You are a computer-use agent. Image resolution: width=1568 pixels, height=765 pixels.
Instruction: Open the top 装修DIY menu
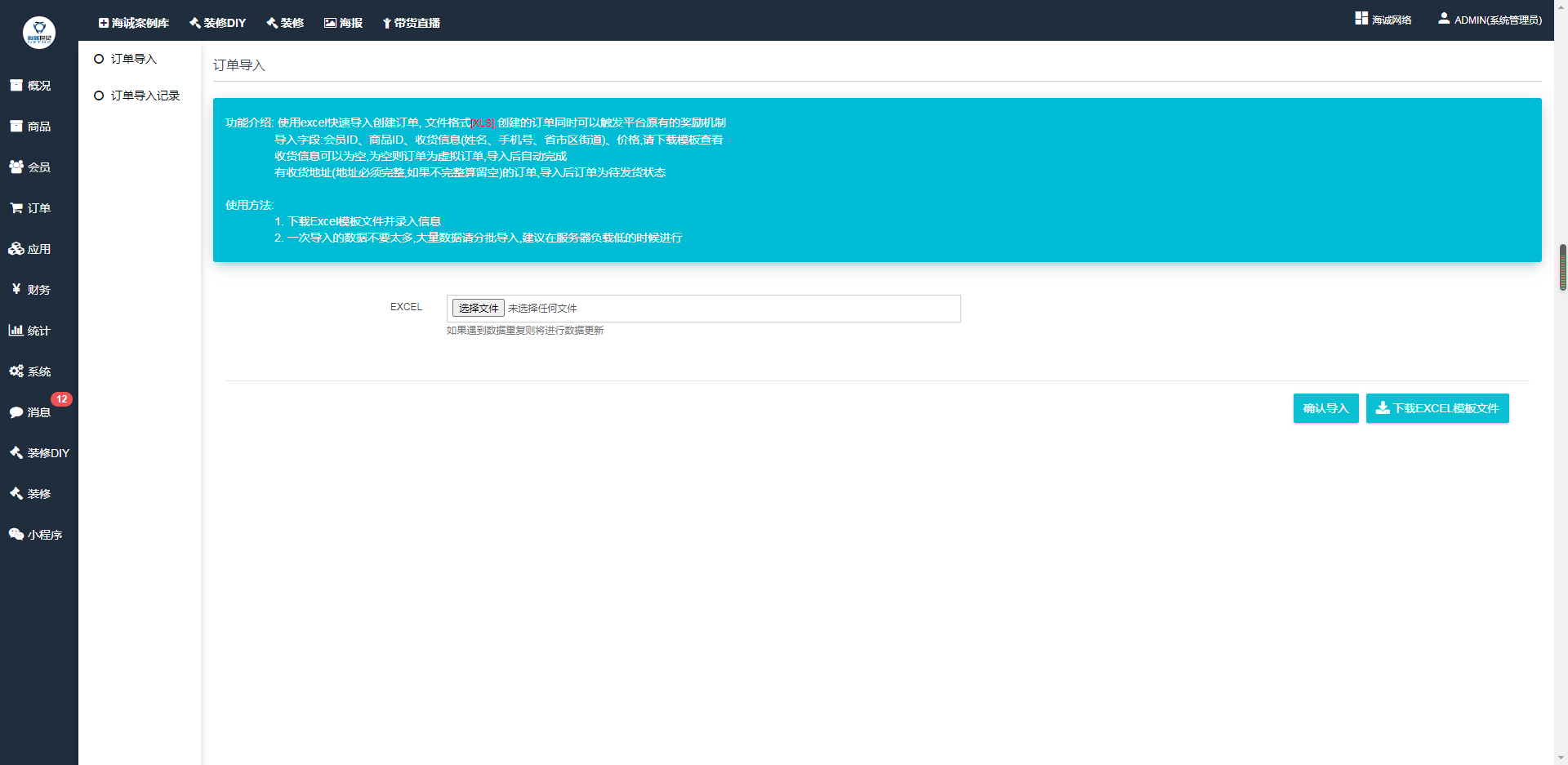pyautogui.click(x=218, y=23)
